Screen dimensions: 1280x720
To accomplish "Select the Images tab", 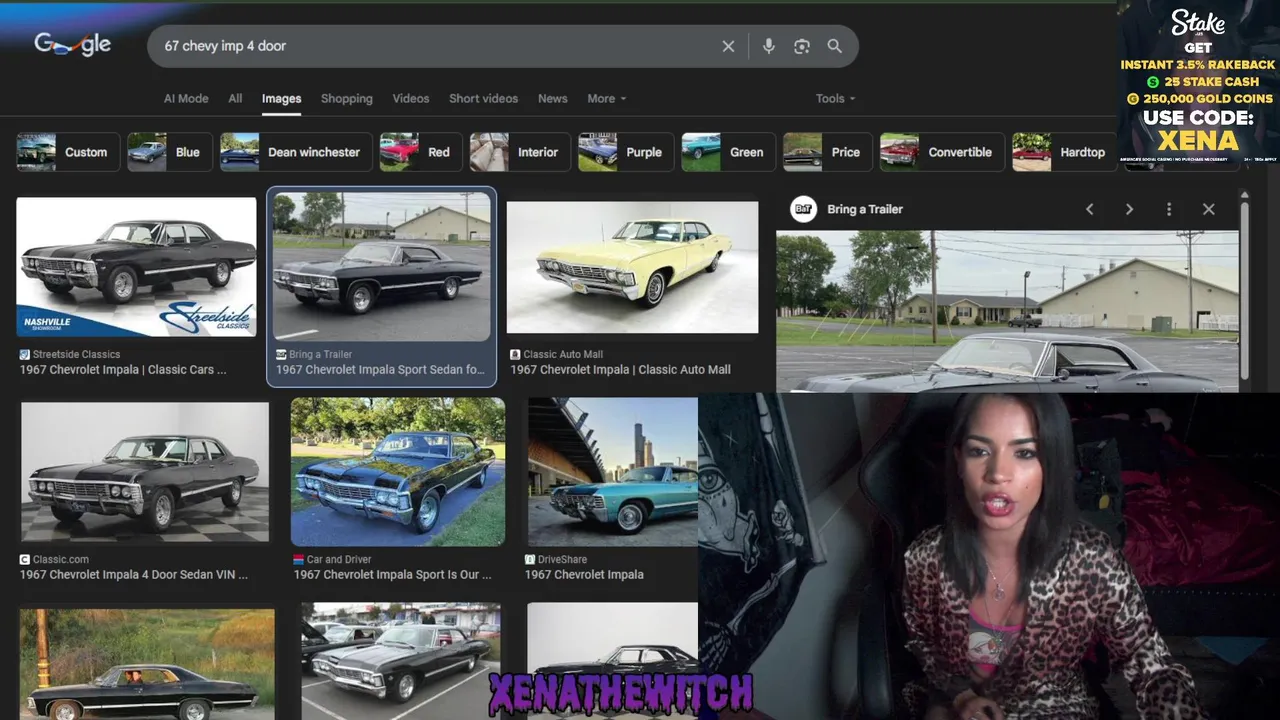I will point(281,98).
